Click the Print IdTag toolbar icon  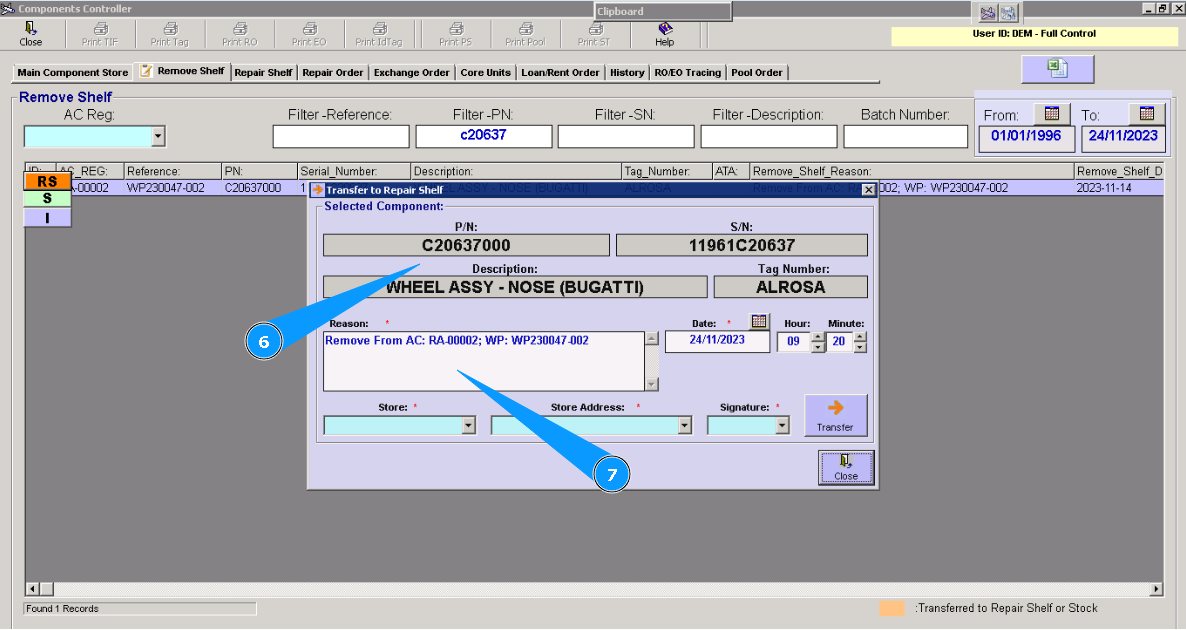click(x=379, y=34)
